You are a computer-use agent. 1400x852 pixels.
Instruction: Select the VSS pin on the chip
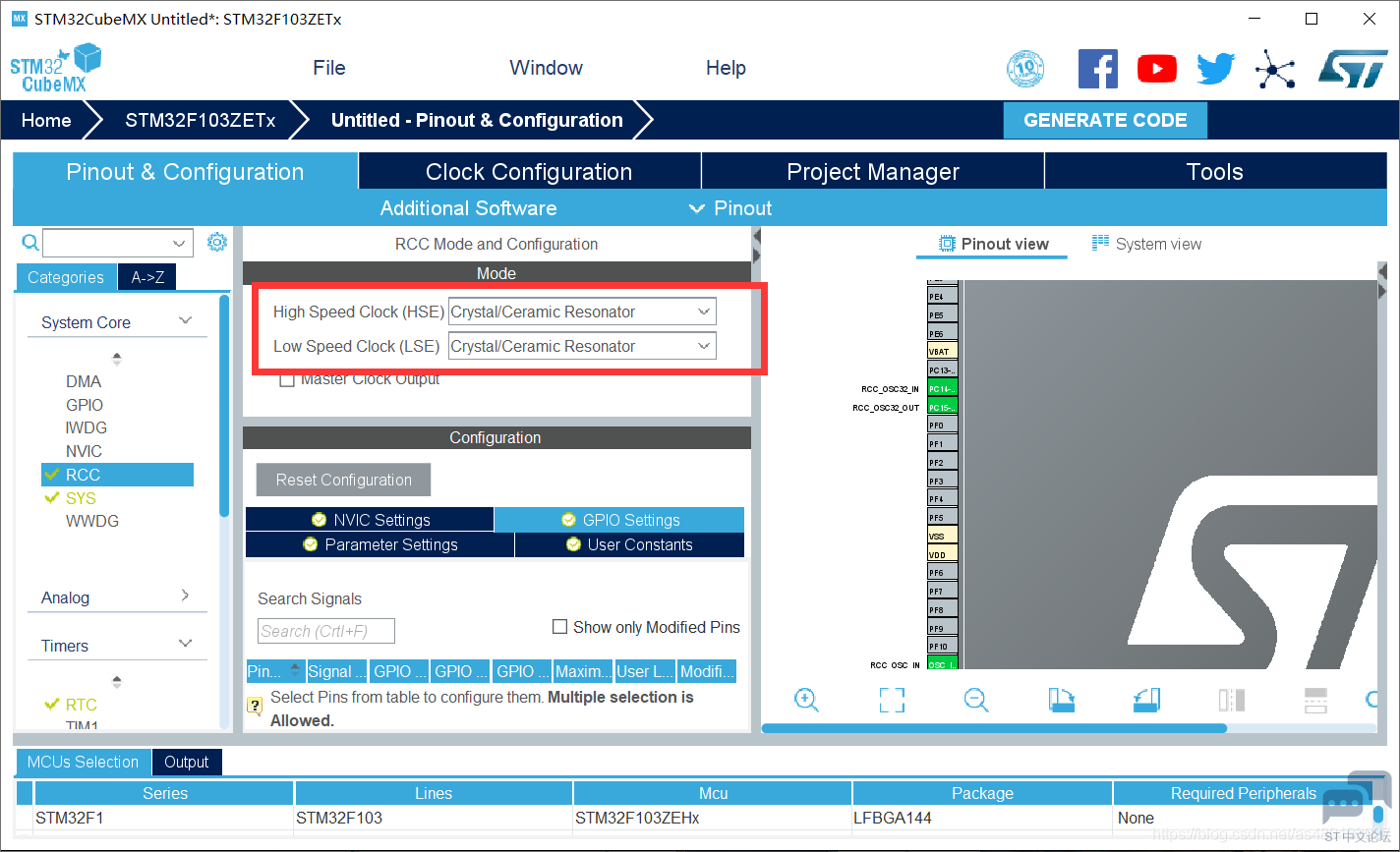(x=942, y=537)
